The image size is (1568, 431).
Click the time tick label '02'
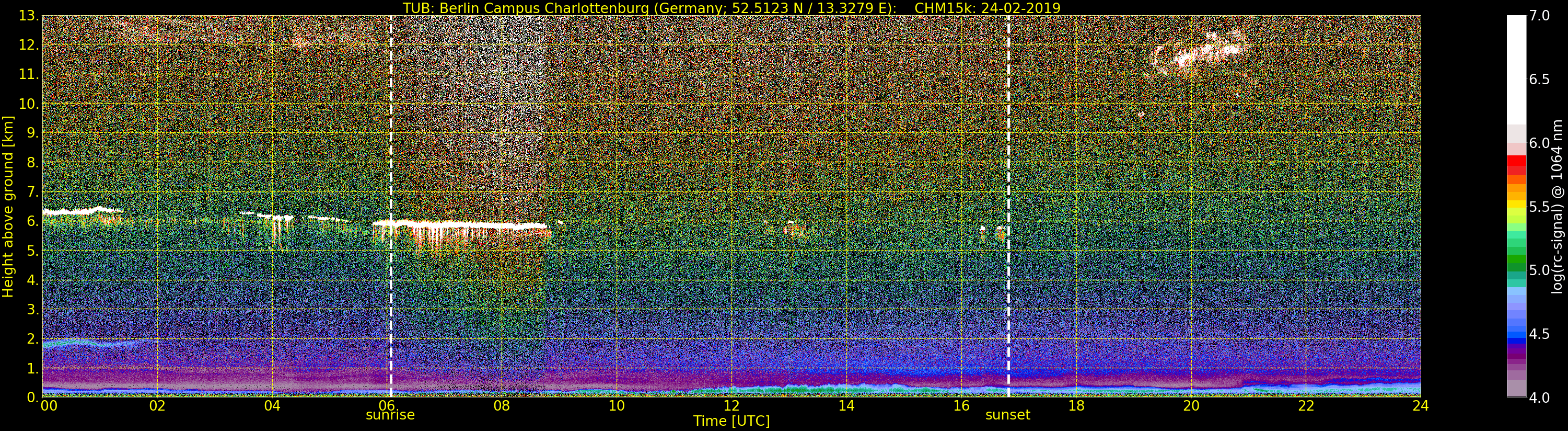(x=157, y=406)
